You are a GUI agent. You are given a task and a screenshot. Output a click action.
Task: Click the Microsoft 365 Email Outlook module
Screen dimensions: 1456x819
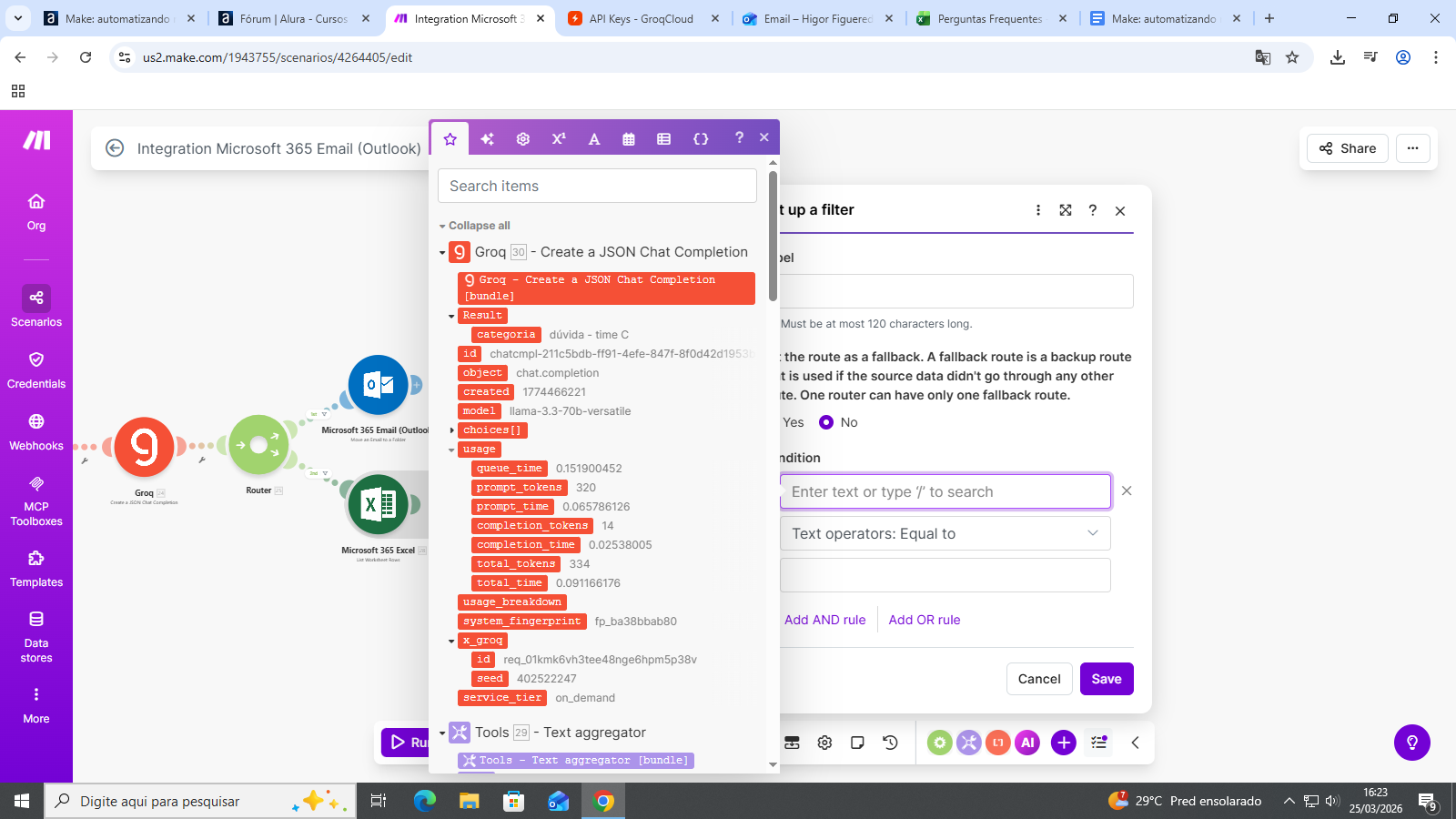(378, 385)
